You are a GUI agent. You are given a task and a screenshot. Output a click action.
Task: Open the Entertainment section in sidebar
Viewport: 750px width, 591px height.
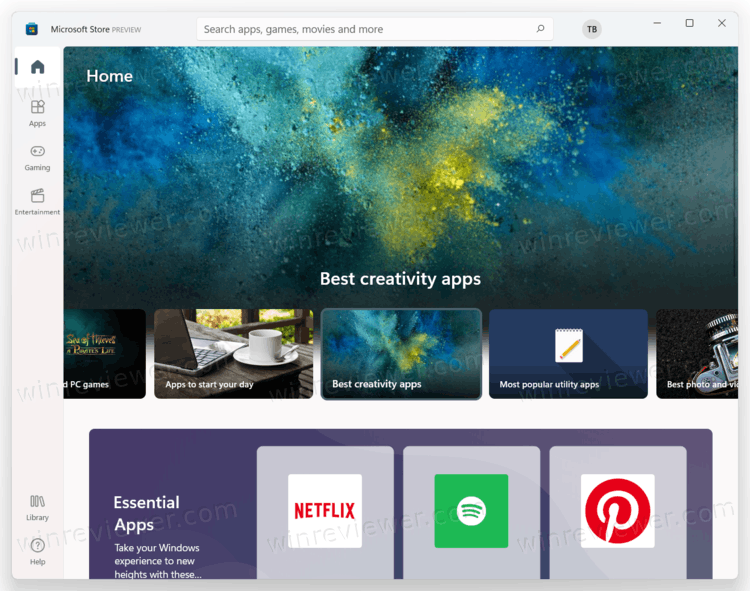(37, 202)
